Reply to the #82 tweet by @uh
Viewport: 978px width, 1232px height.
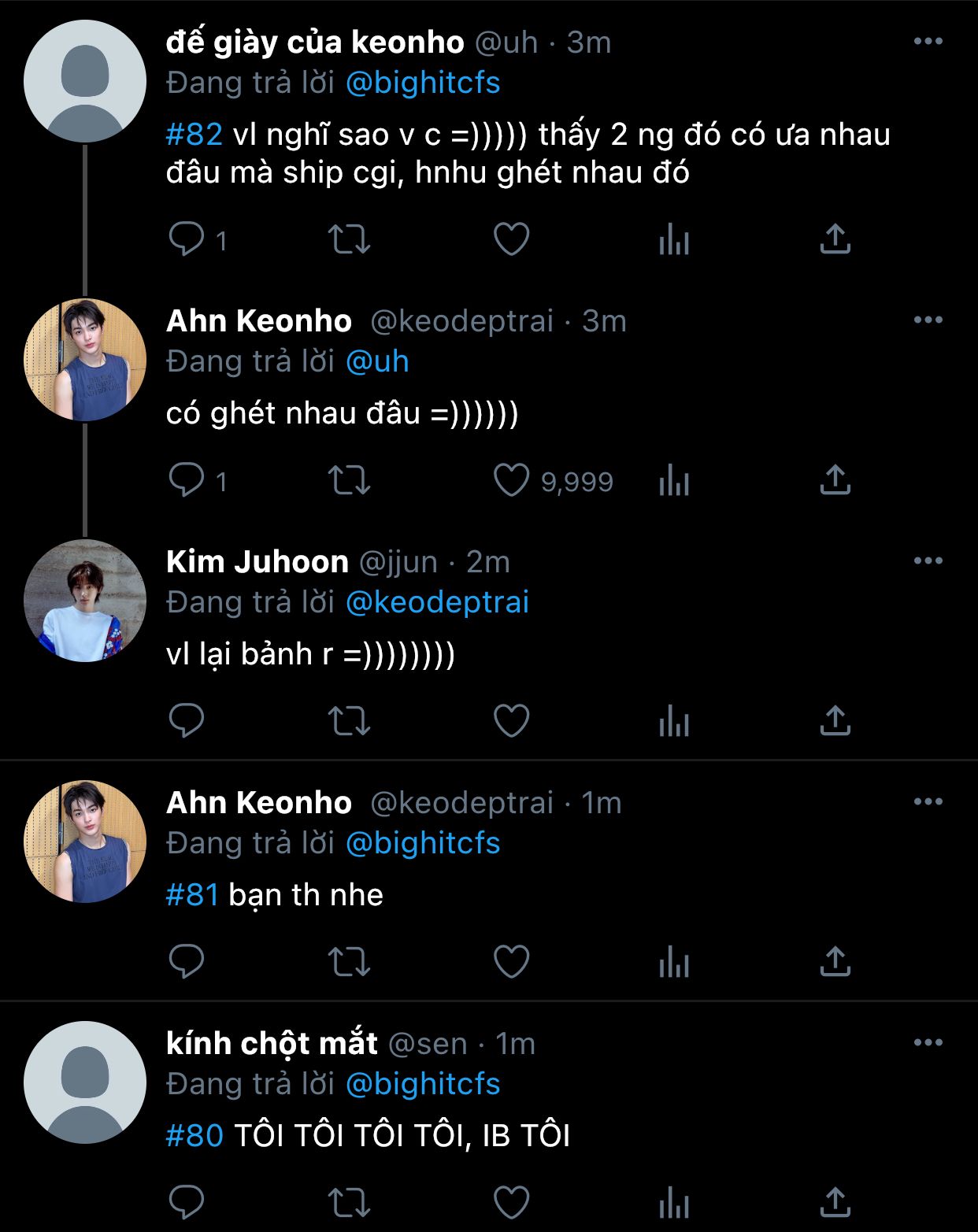187,239
